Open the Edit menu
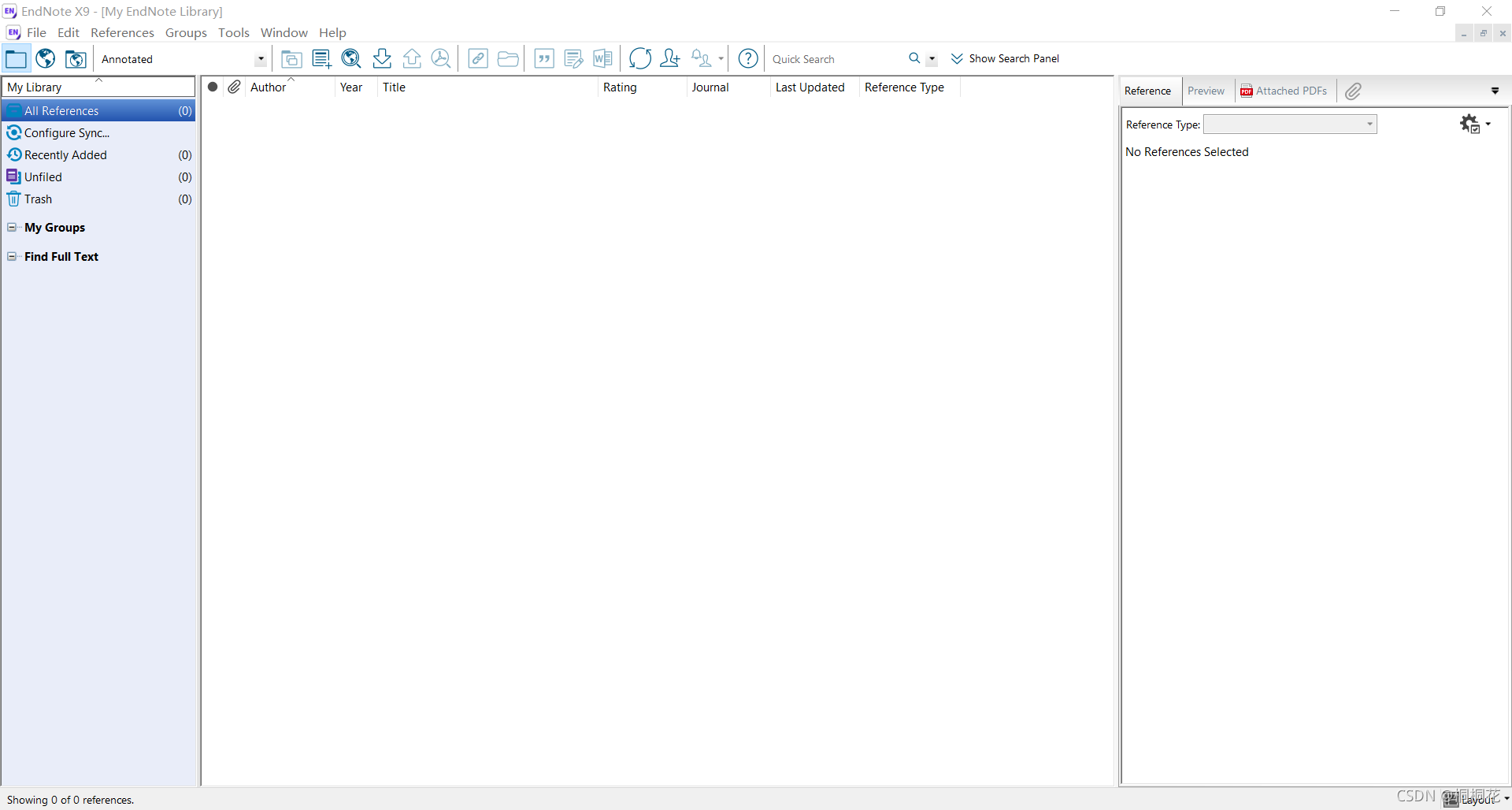Image resolution: width=1512 pixels, height=810 pixels. (x=69, y=33)
